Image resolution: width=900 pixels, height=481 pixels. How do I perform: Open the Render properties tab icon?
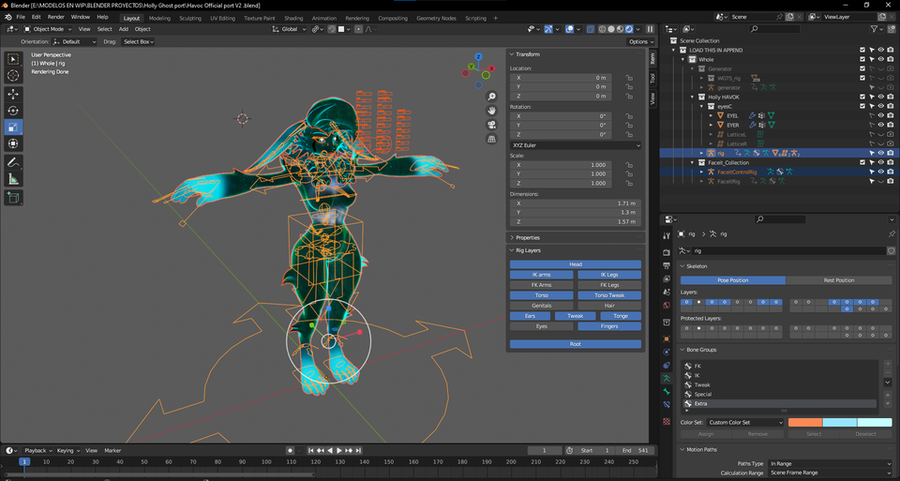[x=666, y=252]
